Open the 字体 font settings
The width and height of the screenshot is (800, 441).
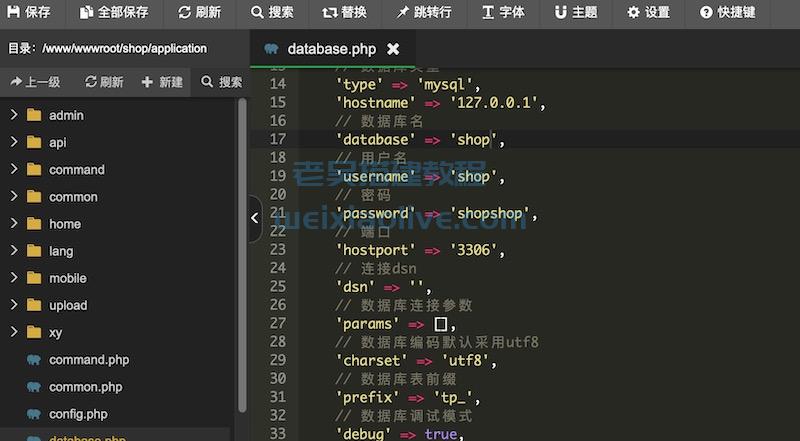504,12
